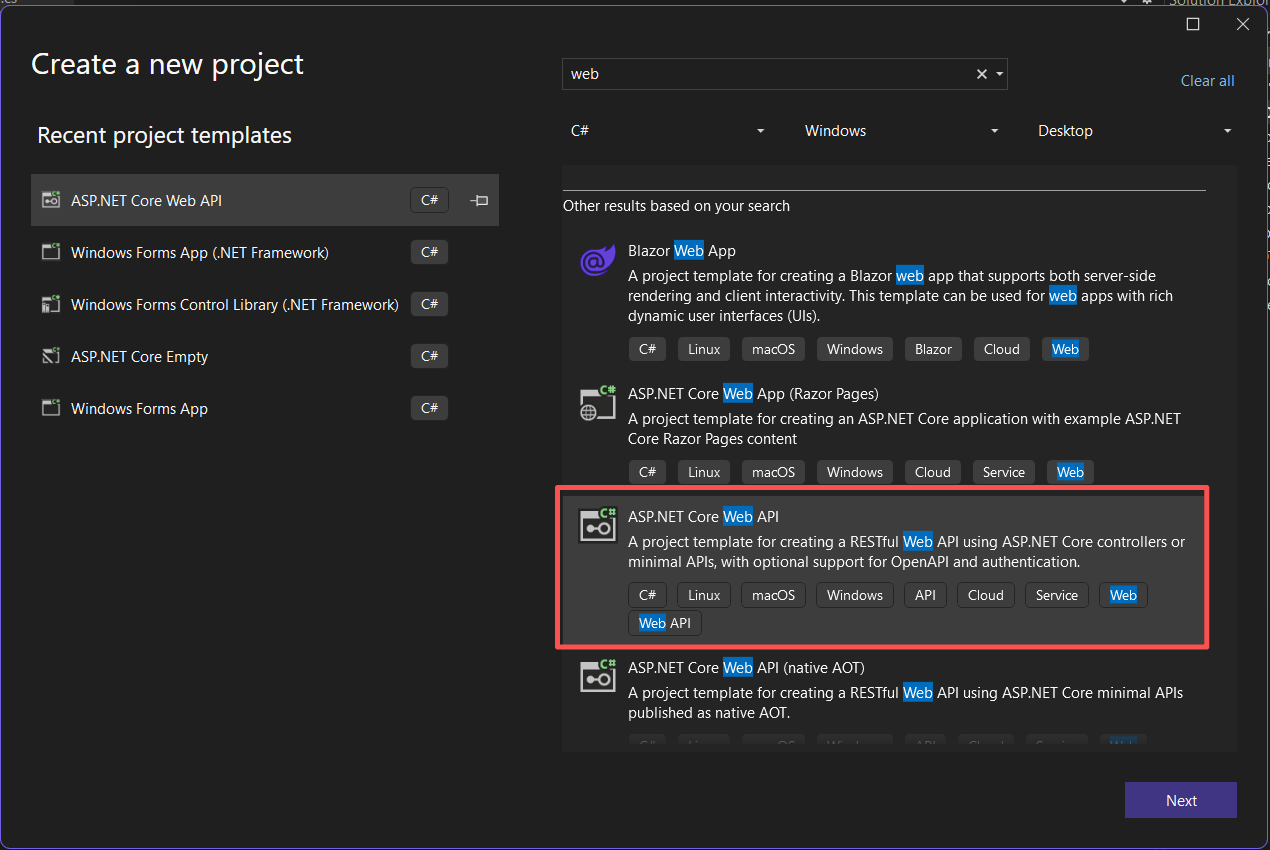
Task: Clear the search text with the X icon
Action: pyautogui.click(x=982, y=74)
